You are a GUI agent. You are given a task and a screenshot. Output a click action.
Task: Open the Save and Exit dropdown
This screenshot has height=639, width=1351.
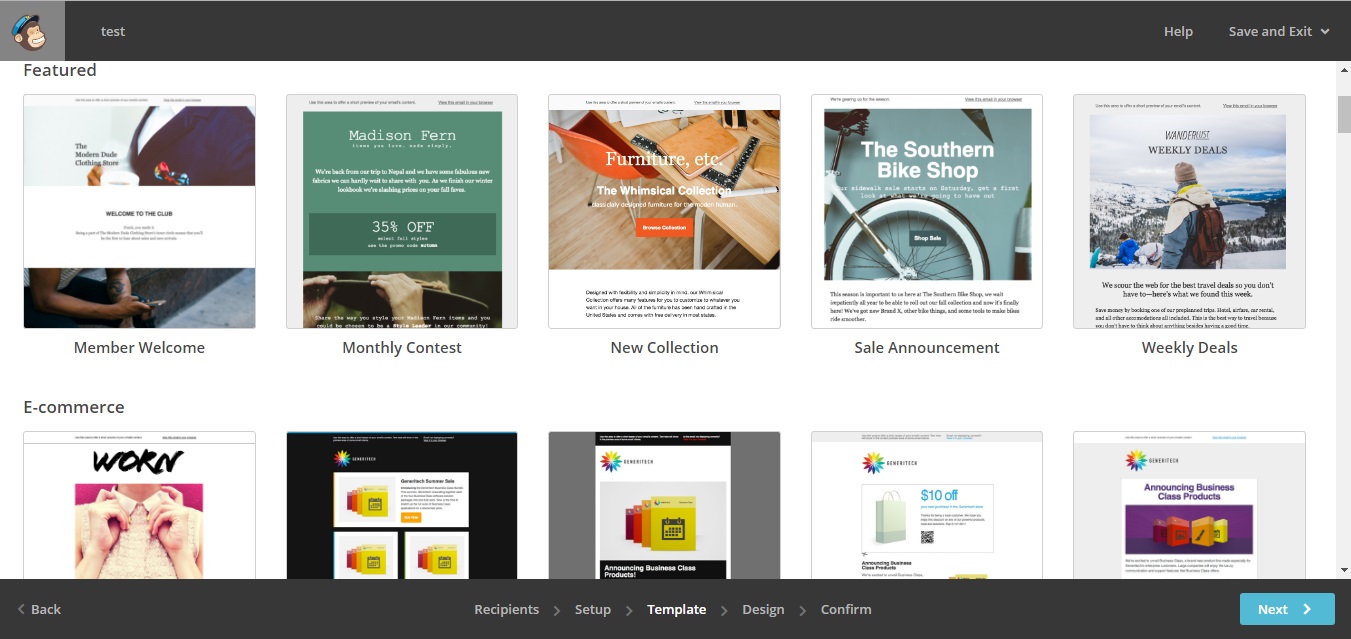click(x=1278, y=31)
